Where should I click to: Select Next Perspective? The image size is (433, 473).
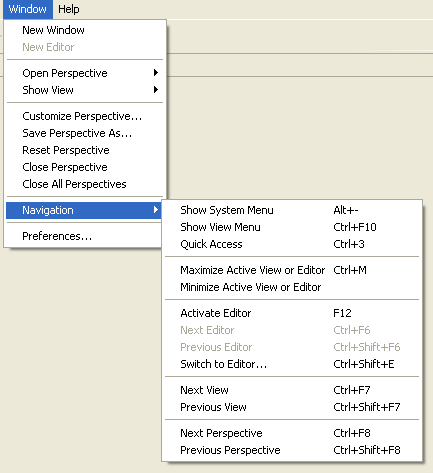pyautogui.click(x=292, y=433)
